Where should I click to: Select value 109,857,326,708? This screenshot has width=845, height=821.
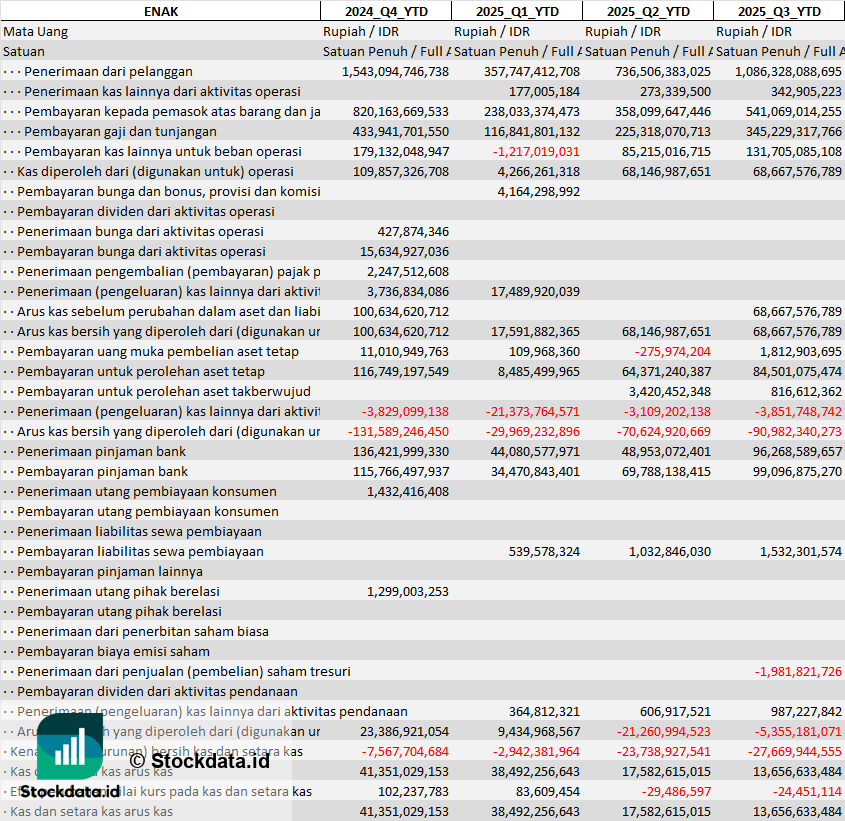coord(401,171)
